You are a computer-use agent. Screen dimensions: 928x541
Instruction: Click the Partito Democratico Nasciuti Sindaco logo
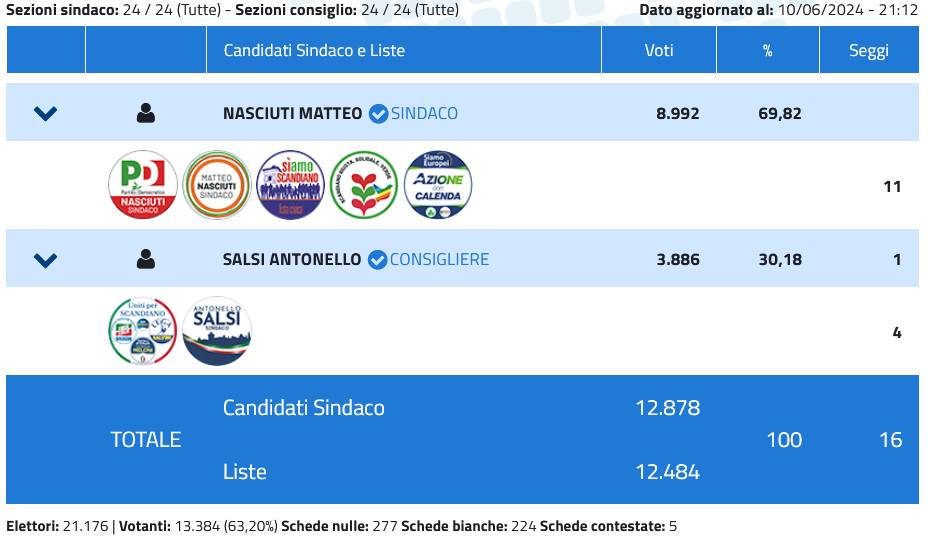point(142,185)
